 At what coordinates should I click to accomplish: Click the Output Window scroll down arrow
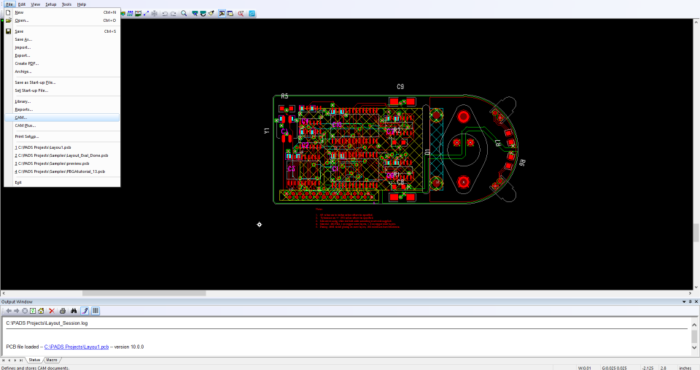point(694,347)
